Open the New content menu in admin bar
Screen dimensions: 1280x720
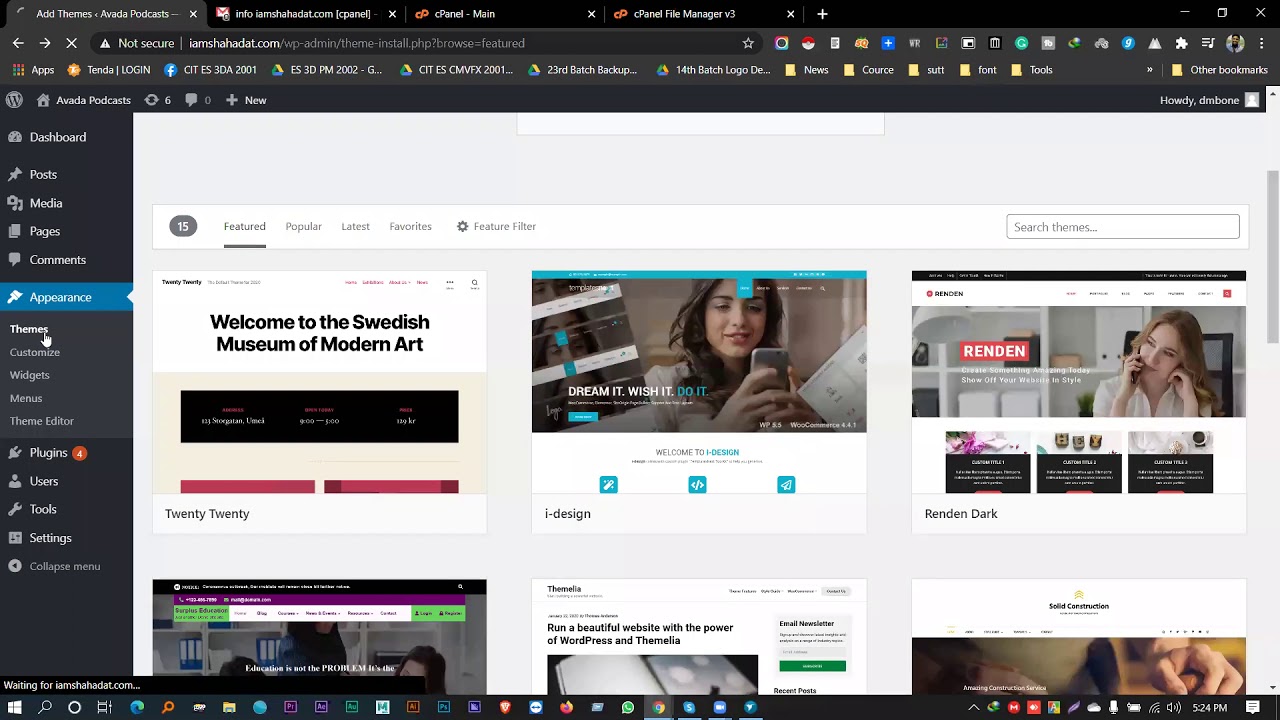[246, 100]
